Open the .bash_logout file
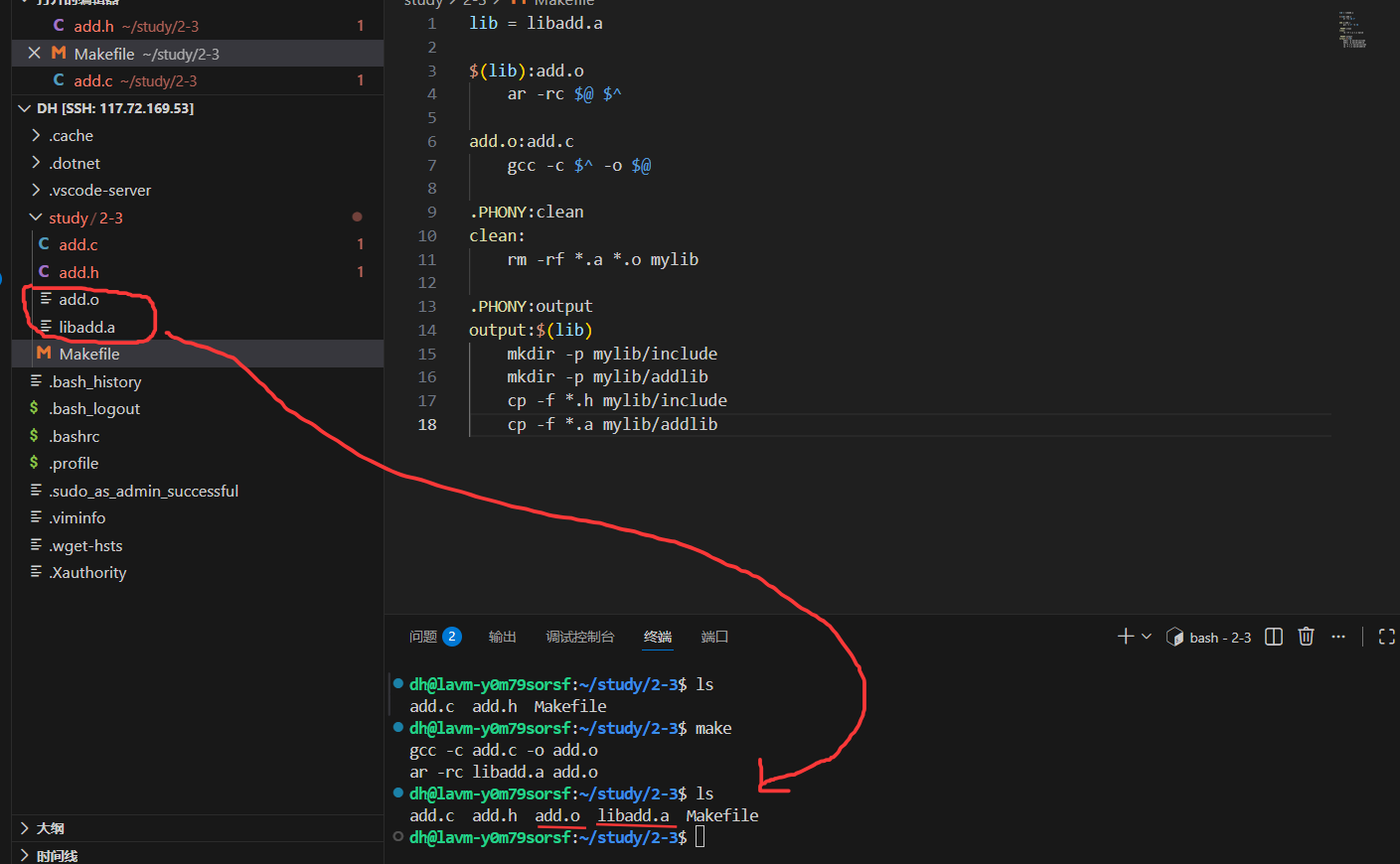Image resolution: width=1400 pixels, height=864 pixels. pos(198,408)
